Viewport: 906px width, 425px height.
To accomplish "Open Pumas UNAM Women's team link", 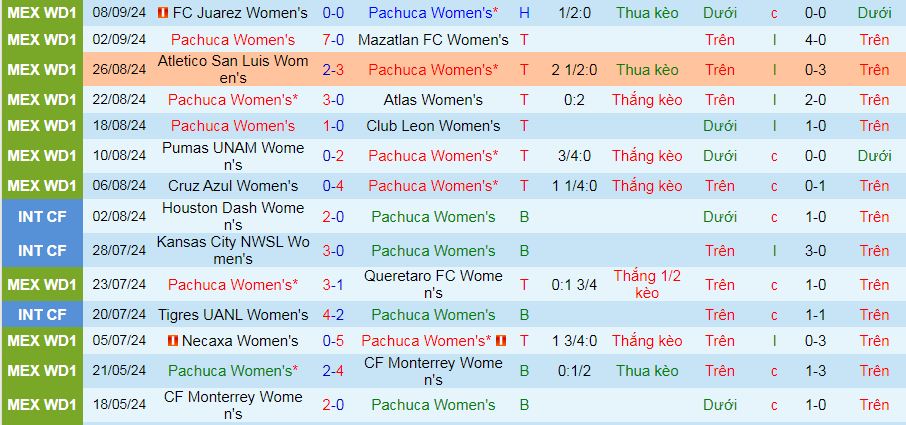I will tap(233, 156).
